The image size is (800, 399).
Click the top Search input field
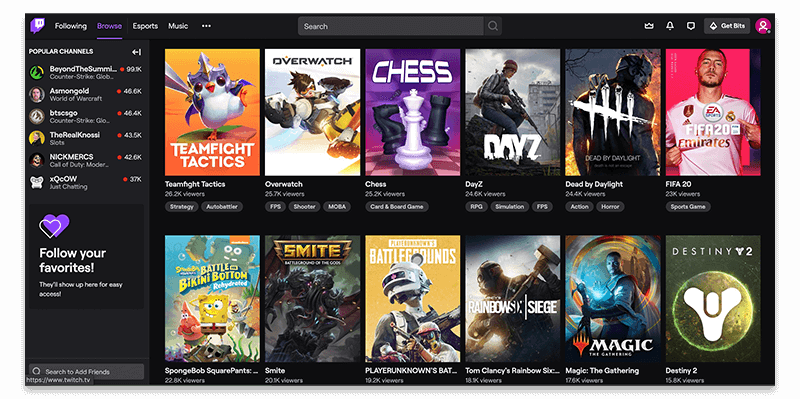point(391,26)
